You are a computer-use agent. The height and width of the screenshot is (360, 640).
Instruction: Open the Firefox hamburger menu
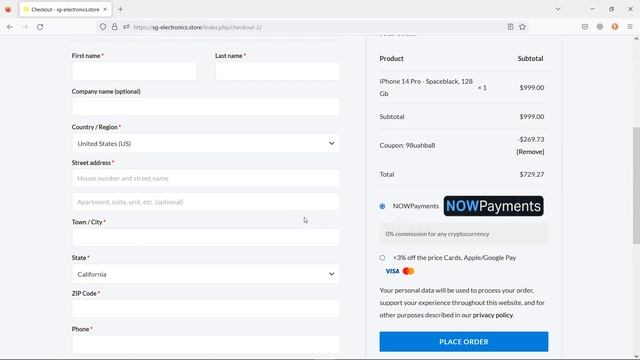click(630, 27)
